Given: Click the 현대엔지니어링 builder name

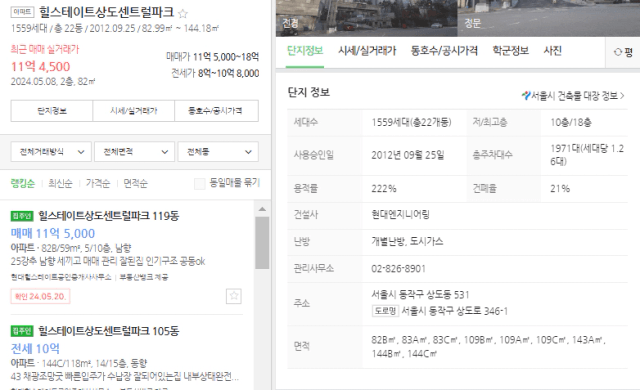Looking at the screenshot, I should point(400,215).
